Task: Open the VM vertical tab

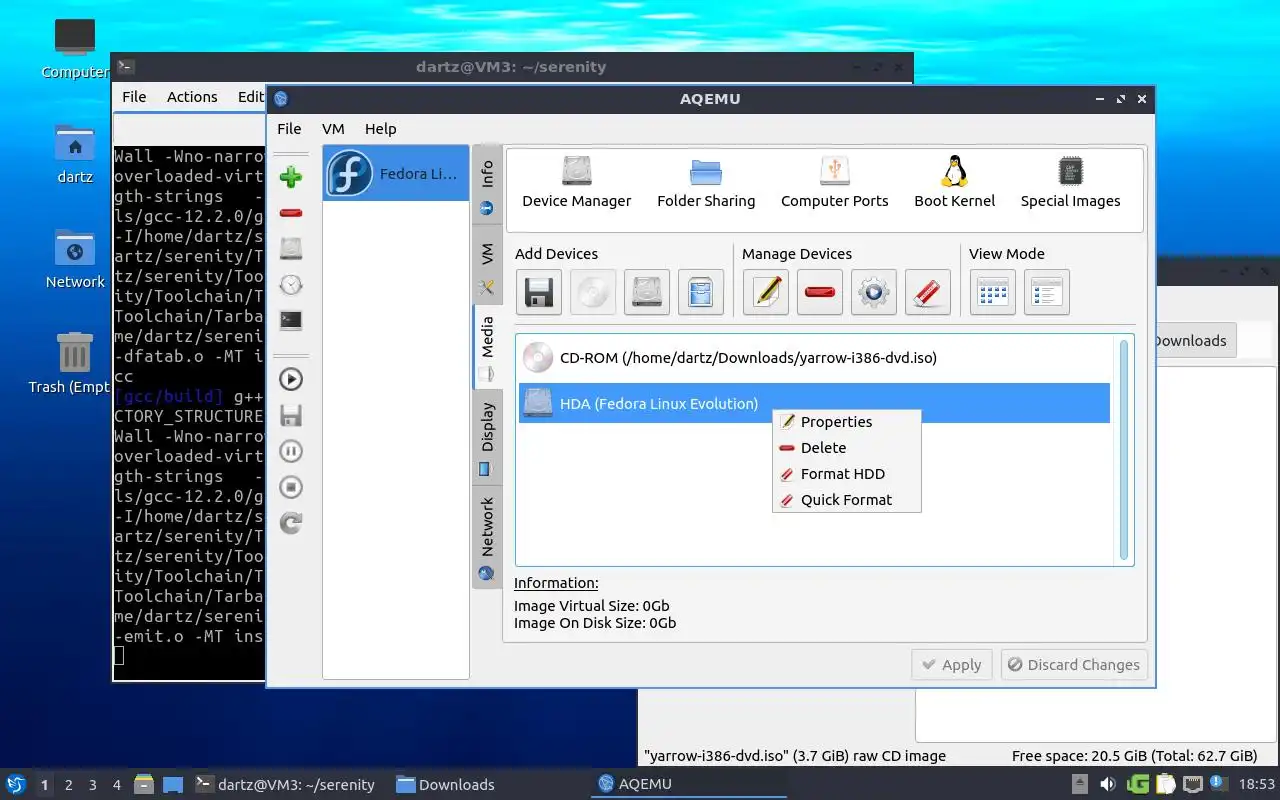Action: tap(487, 267)
